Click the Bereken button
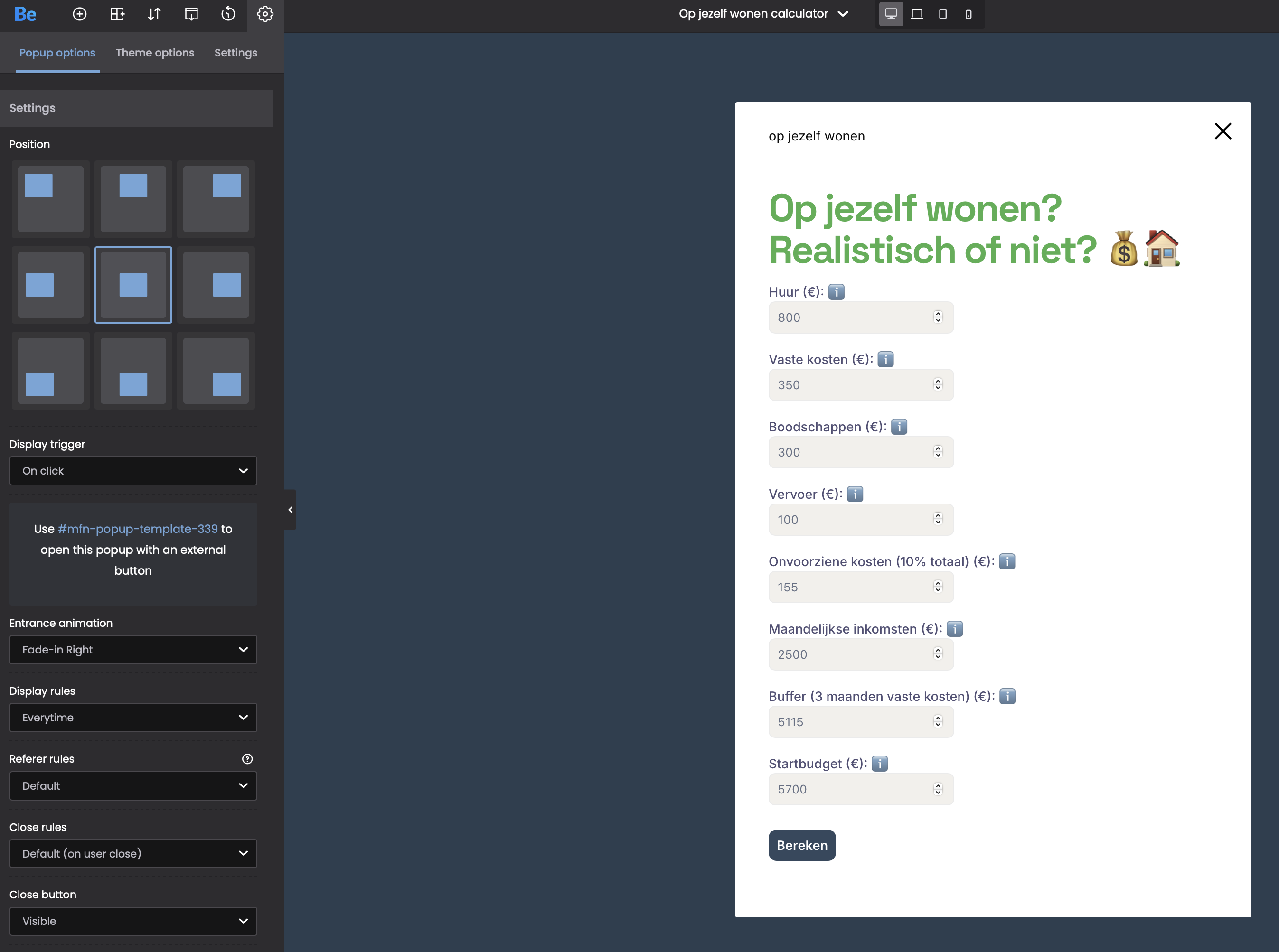This screenshot has width=1279, height=952. [x=802, y=845]
